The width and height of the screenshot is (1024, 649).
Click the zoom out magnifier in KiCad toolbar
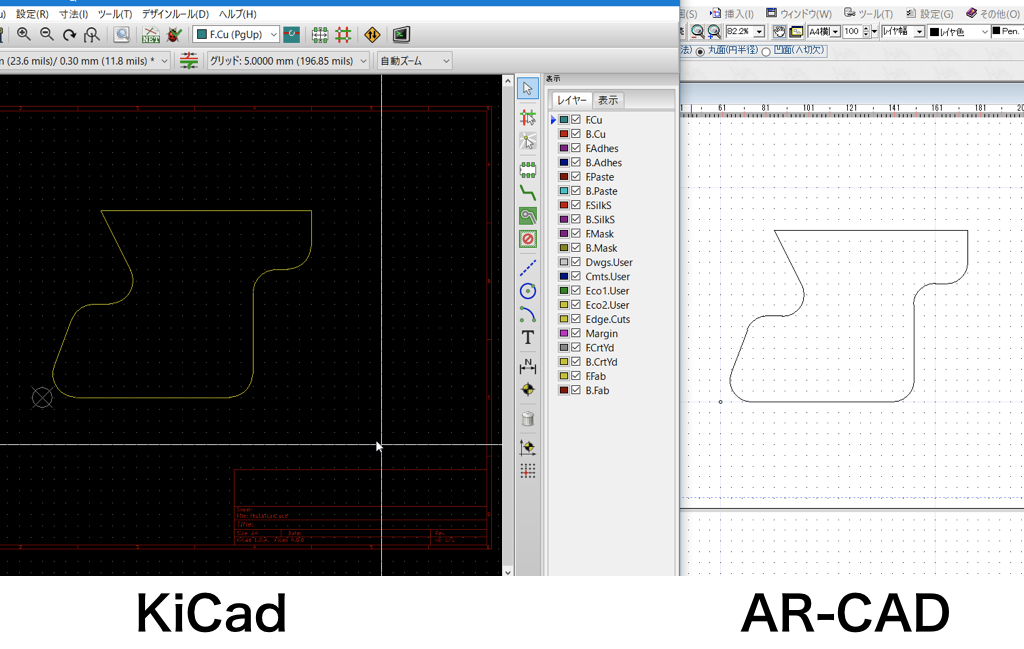pos(46,34)
